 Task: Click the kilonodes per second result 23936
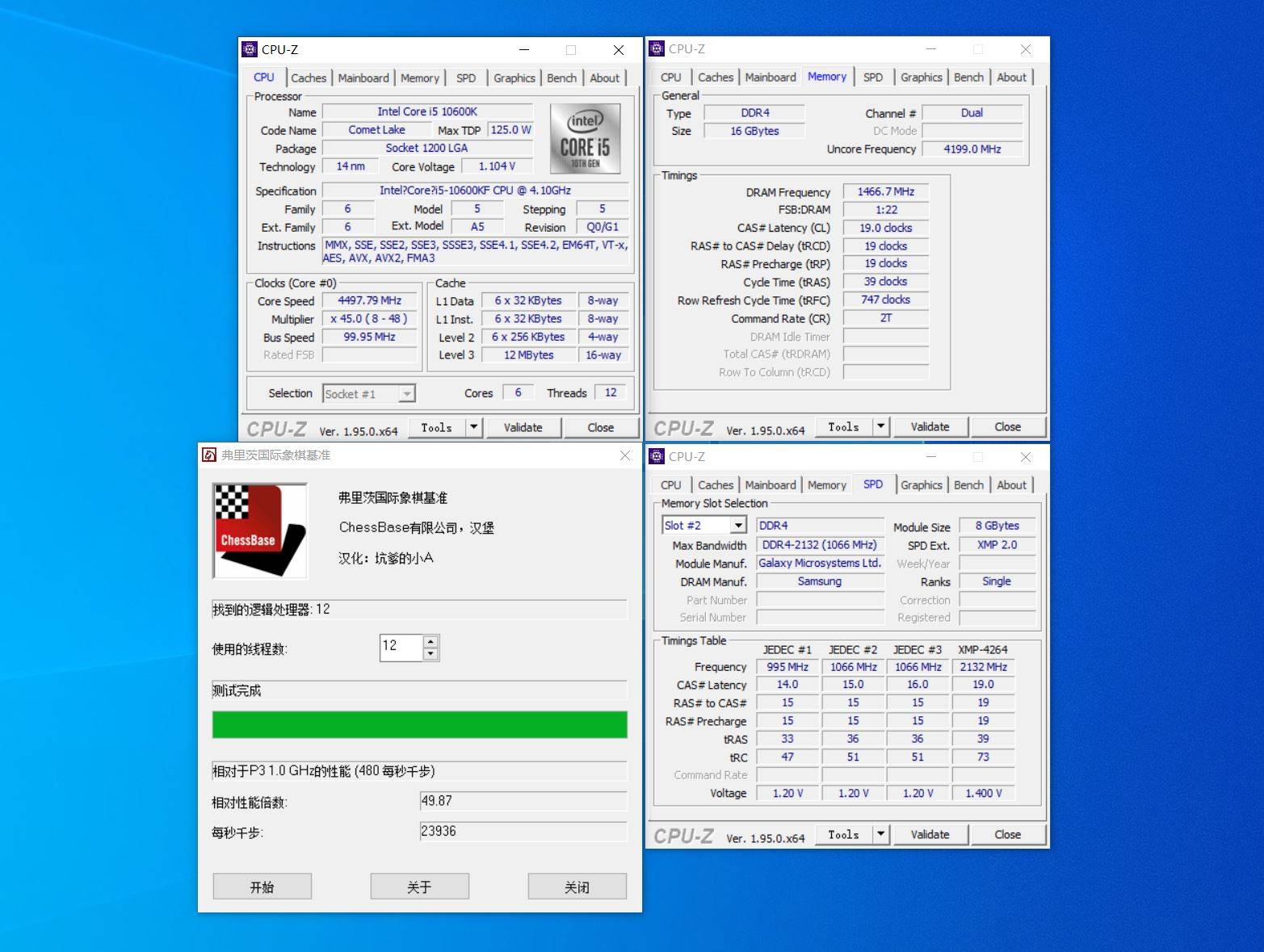click(x=523, y=831)
